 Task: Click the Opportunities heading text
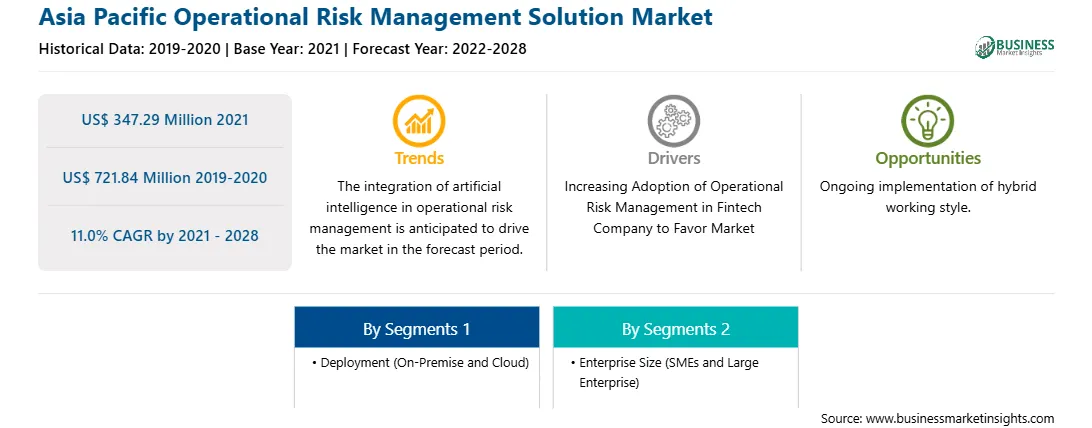(x=928, y=159)
